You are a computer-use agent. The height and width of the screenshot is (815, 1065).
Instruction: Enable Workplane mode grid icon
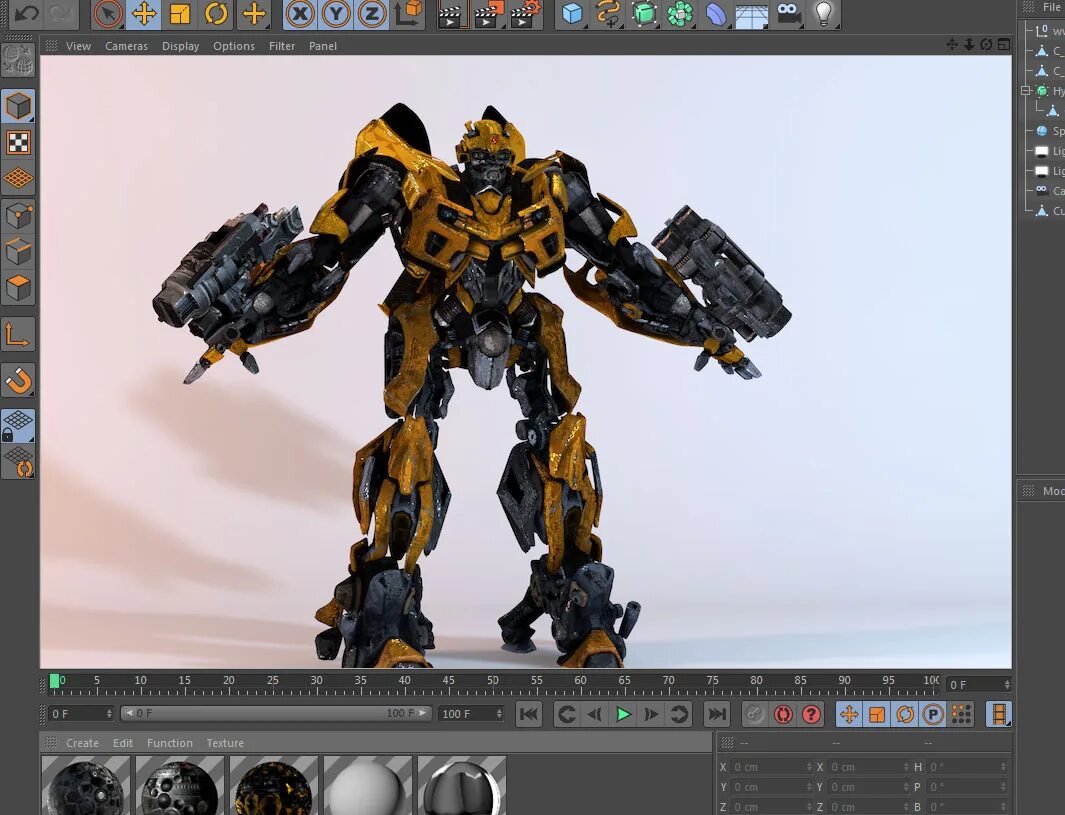(18, 179)
